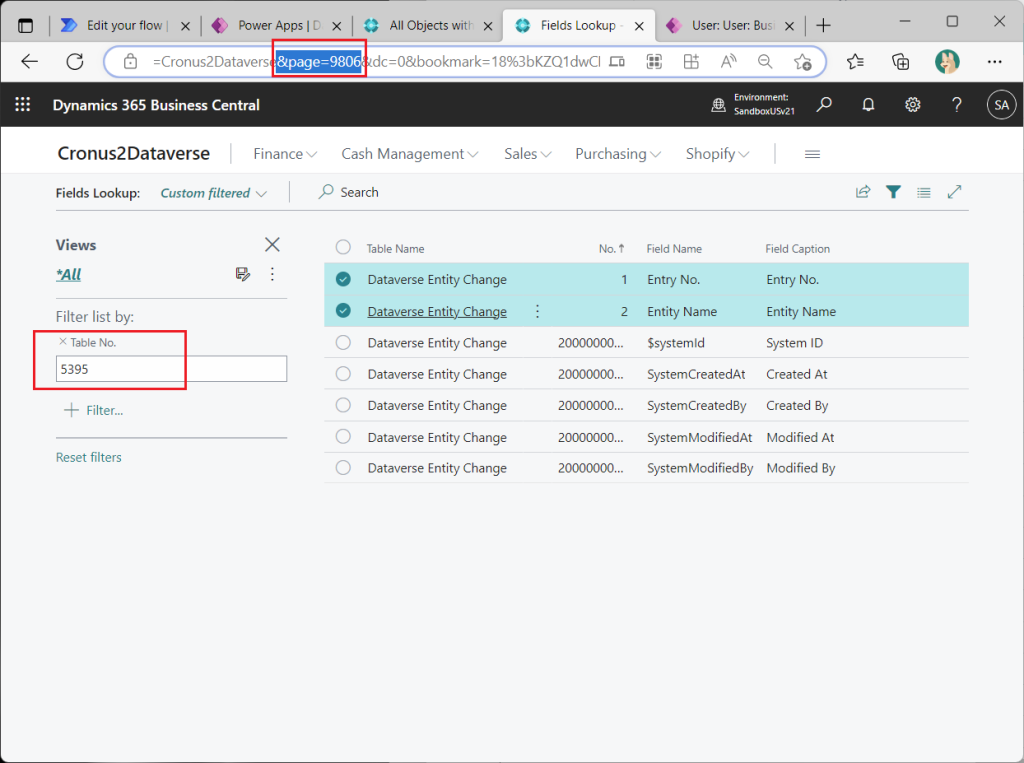This screenshot has height=763, width=1024.
Task: Switch to User: User: Bus tab
Action: click(731, 25)
